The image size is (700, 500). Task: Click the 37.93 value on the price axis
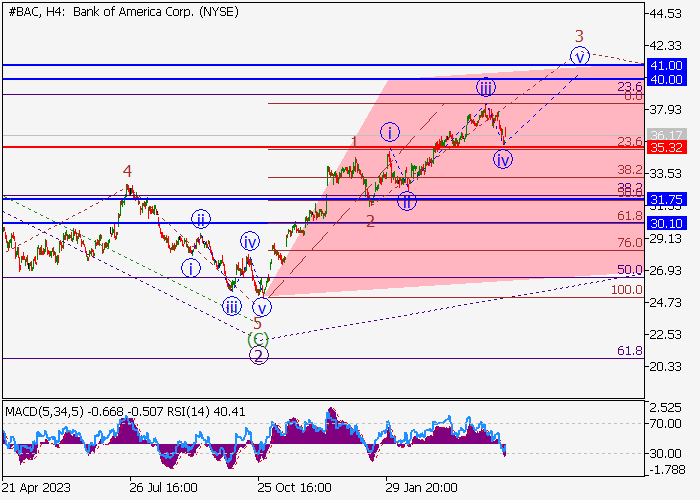click(x=666, y=109)
